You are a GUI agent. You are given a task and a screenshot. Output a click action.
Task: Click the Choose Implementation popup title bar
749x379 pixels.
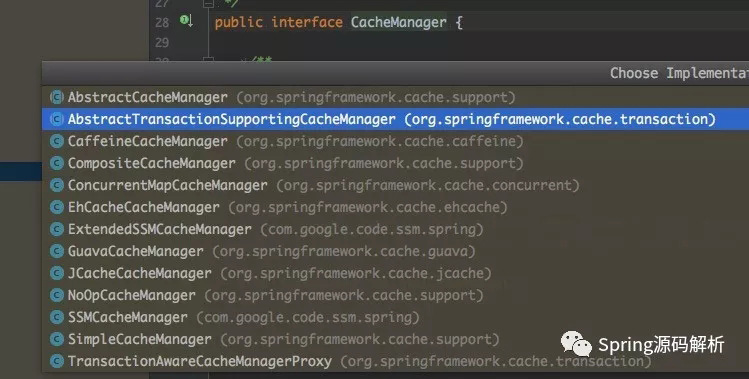tap(395, 73)
